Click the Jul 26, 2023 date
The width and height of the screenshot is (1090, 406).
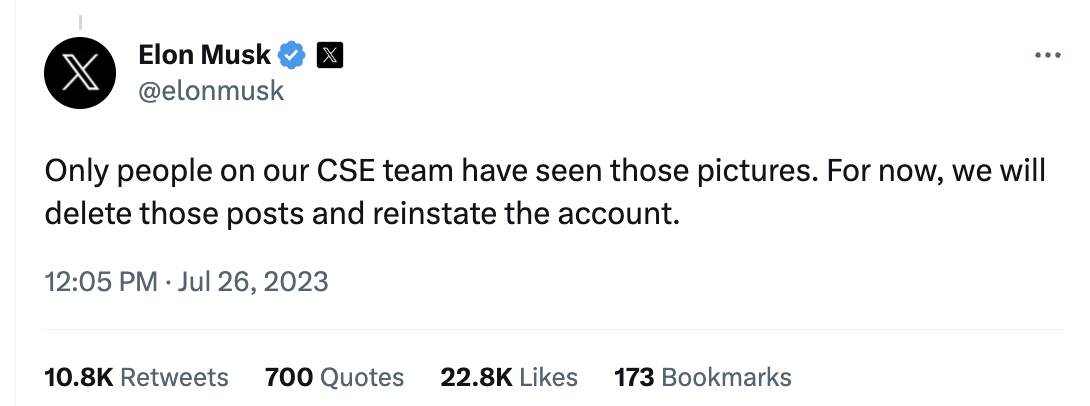(253, 282)
